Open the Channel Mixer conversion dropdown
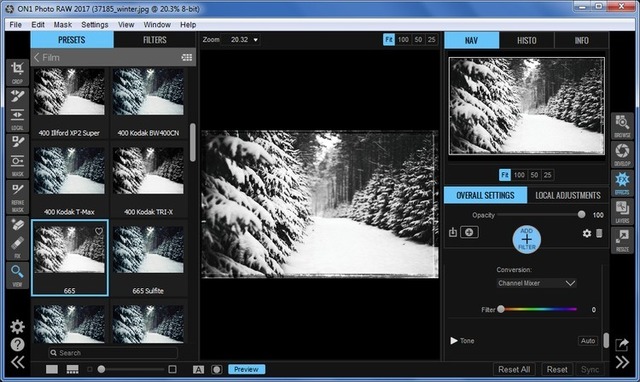This screenshot has width=640, height=382. pos(536,283)
